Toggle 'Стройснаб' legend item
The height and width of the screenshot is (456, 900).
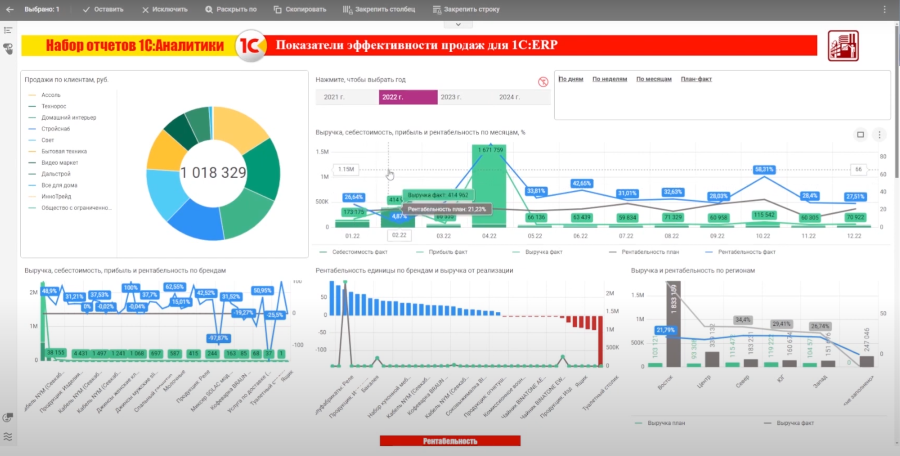49,129
